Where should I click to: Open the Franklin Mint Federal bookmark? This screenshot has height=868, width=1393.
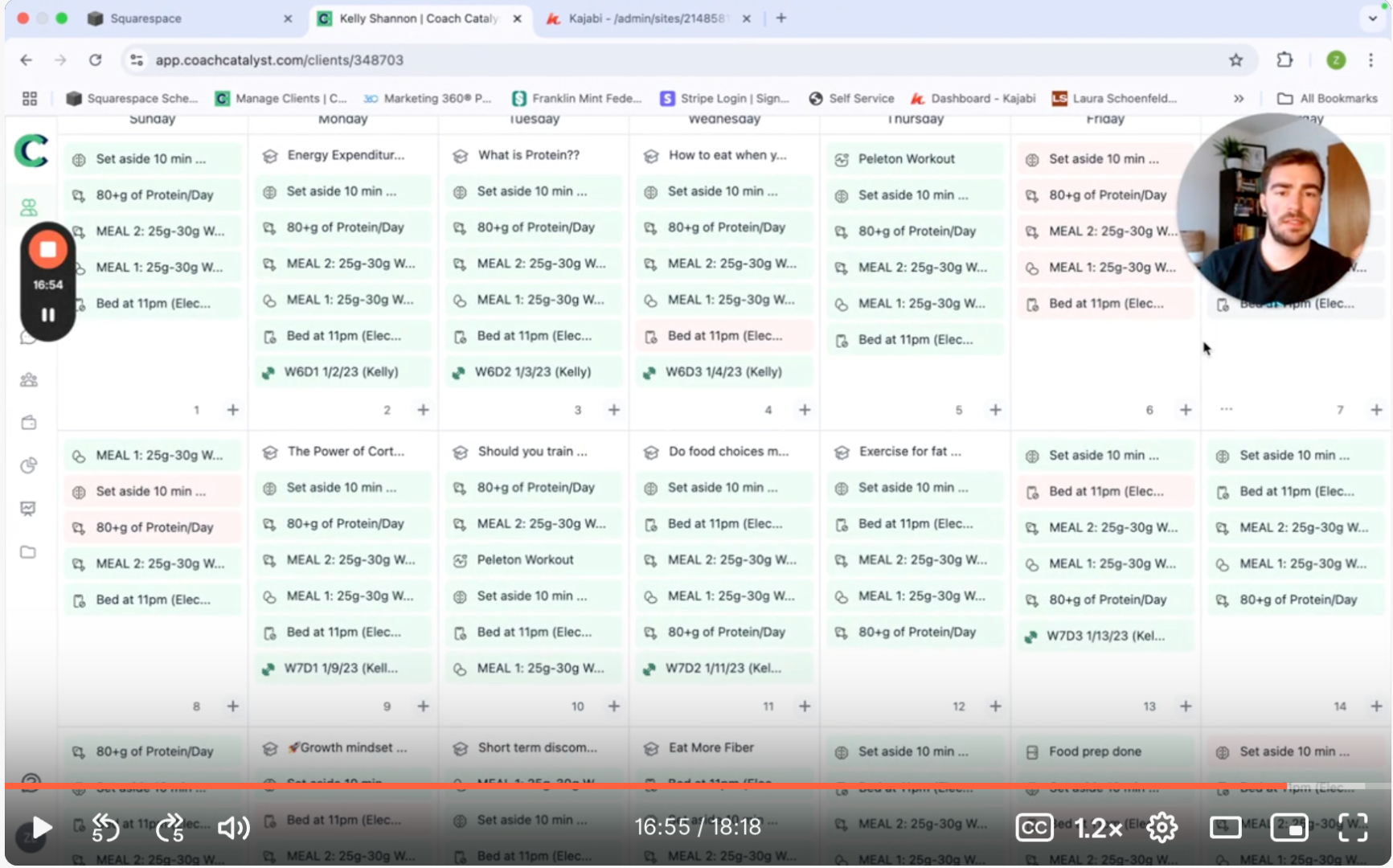click(x=577, y=98)
